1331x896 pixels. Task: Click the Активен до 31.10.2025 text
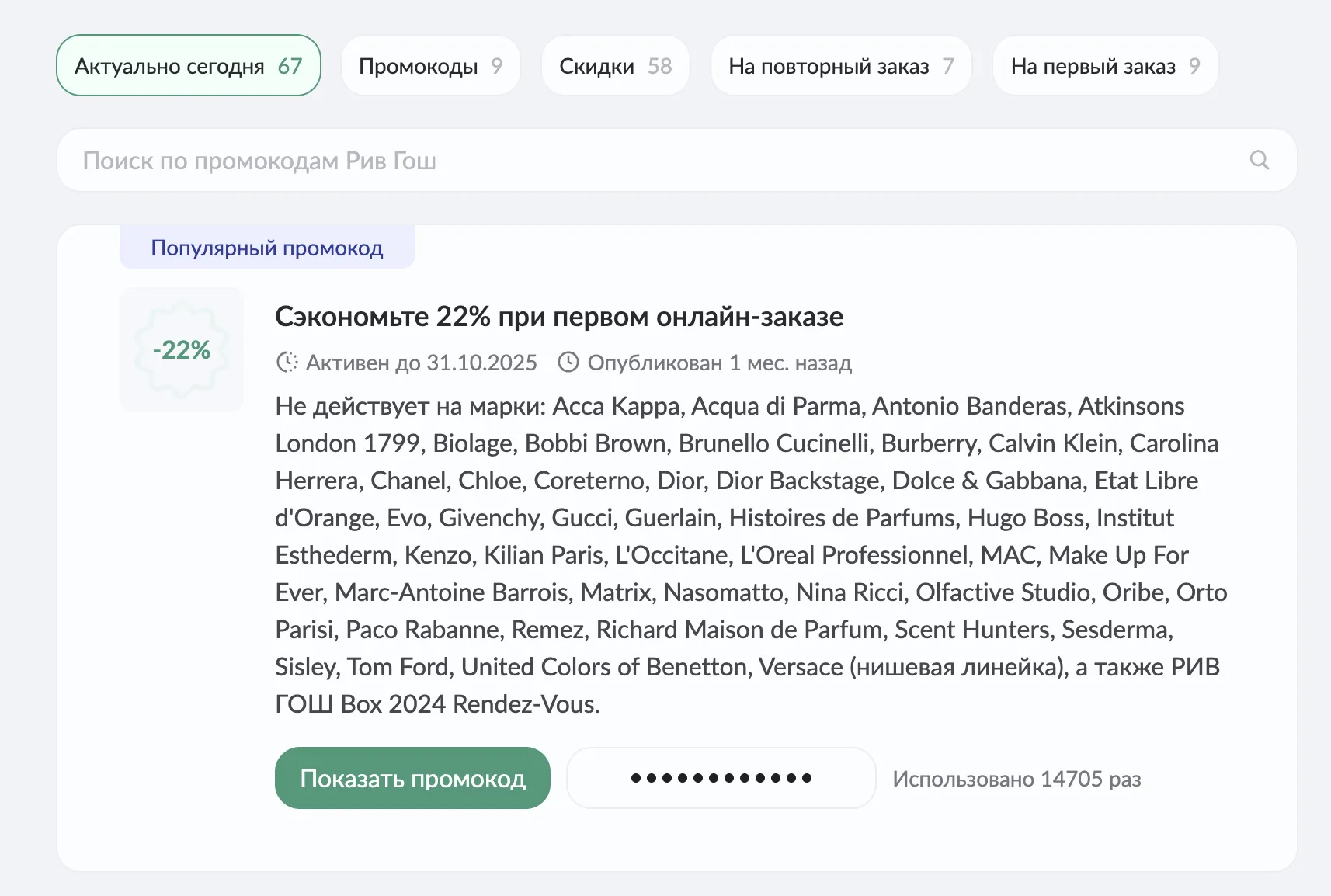point(421,363)
